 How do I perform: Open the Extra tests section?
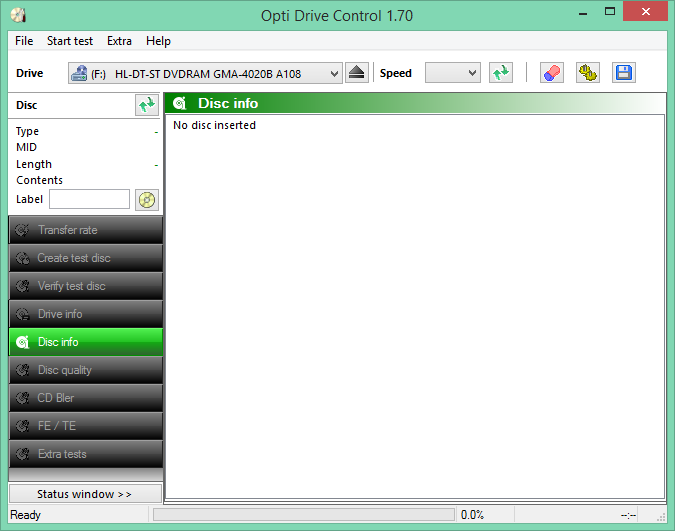[86, 454]
